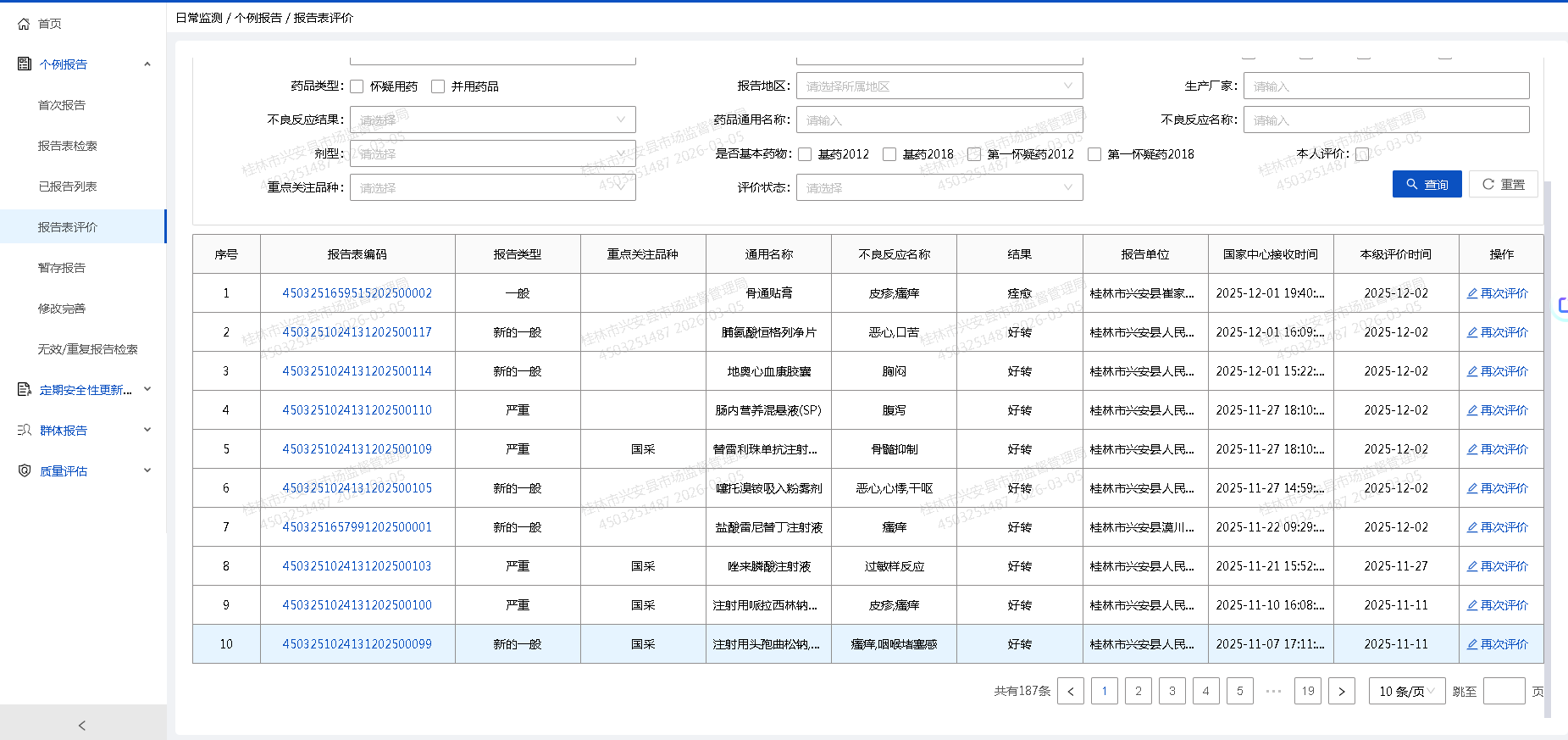1568x740 pixels.
Task: Open the 10 条/页 page size dropdown
Action: 1406,691
